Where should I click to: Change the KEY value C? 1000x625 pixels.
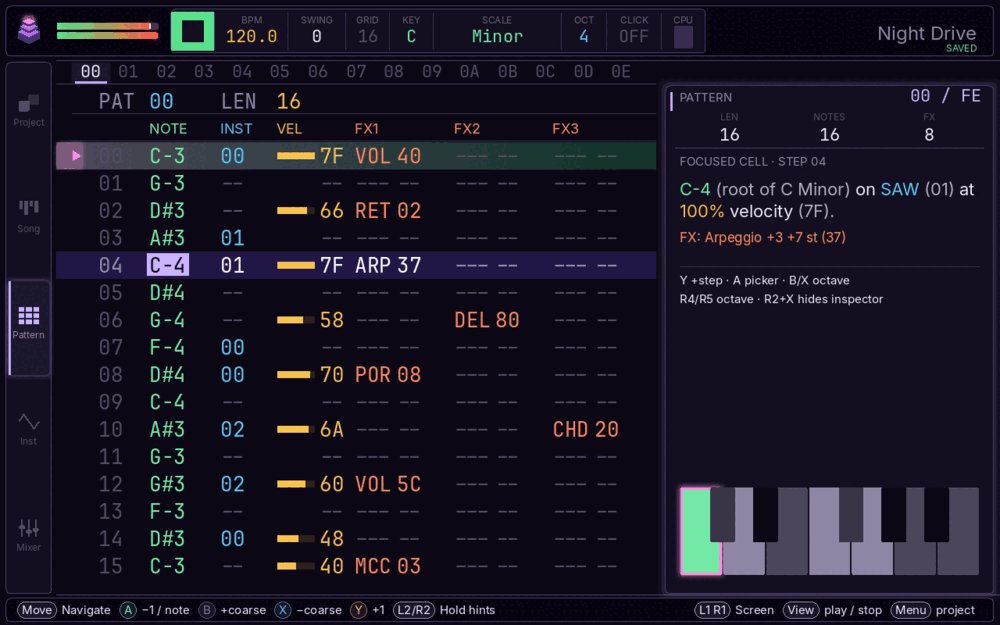tap(411, 36)
